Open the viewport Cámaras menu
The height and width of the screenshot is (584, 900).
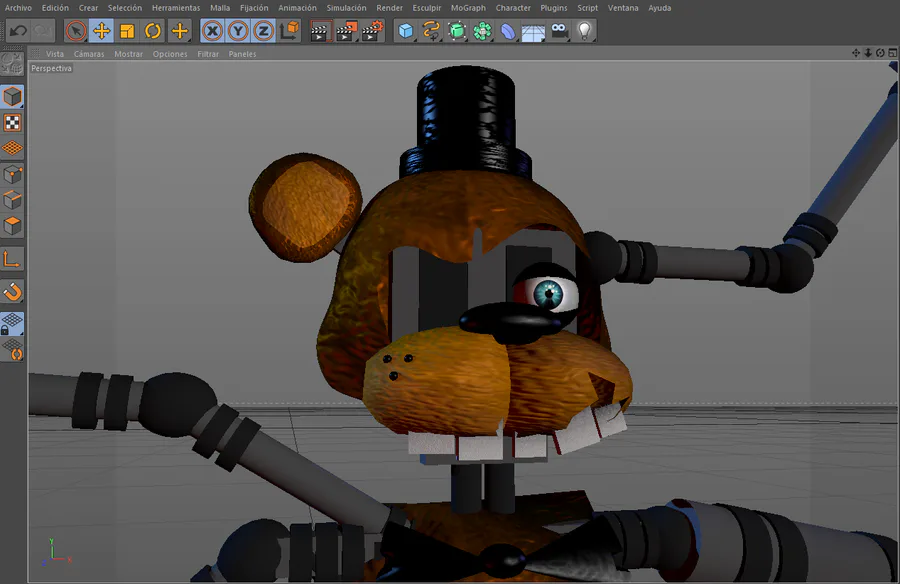pos(89,54)
